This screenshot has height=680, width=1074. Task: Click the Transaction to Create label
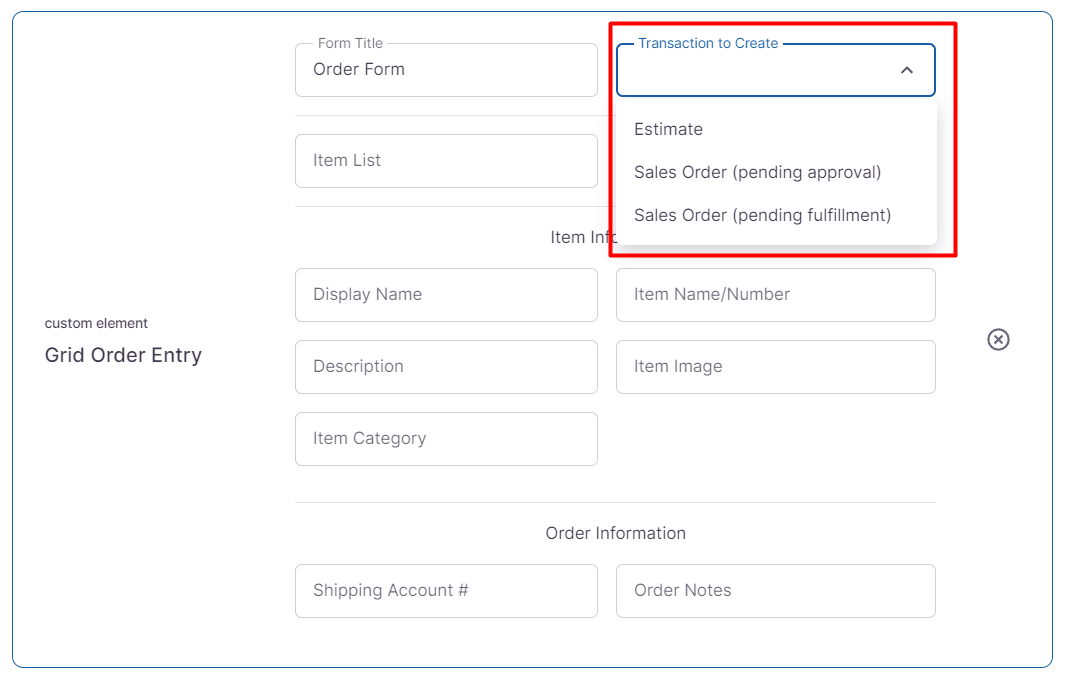tap(708, 44)
